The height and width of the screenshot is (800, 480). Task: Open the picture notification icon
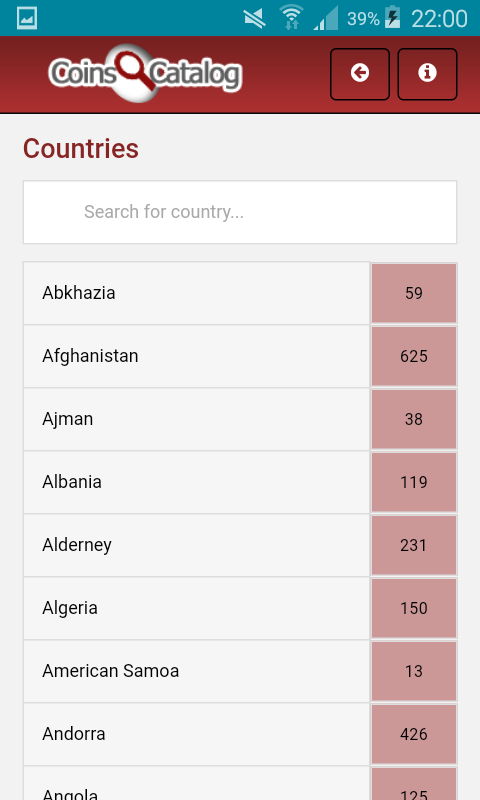[x=27, y=18]
